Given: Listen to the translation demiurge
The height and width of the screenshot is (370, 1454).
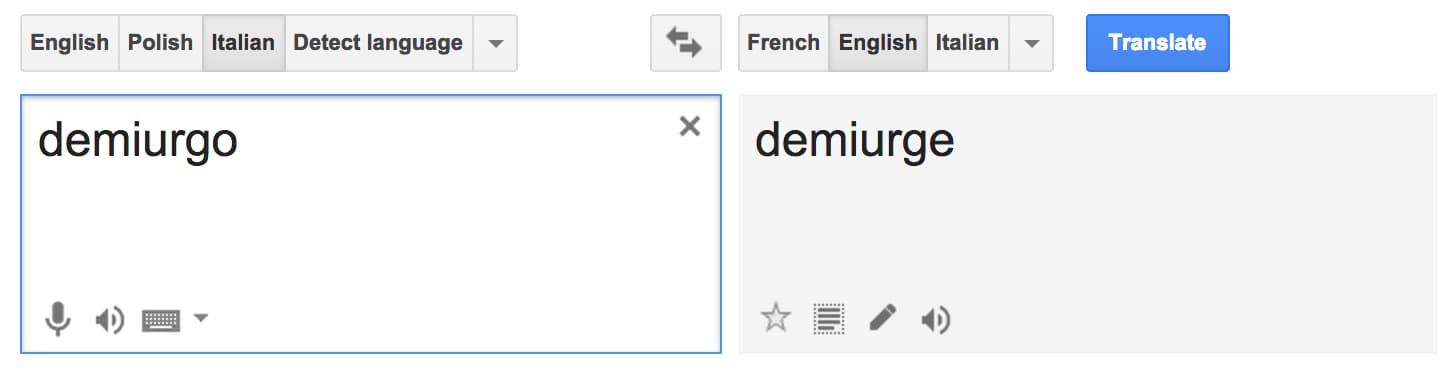Looking at the screenshot, I should pos(935,320).
